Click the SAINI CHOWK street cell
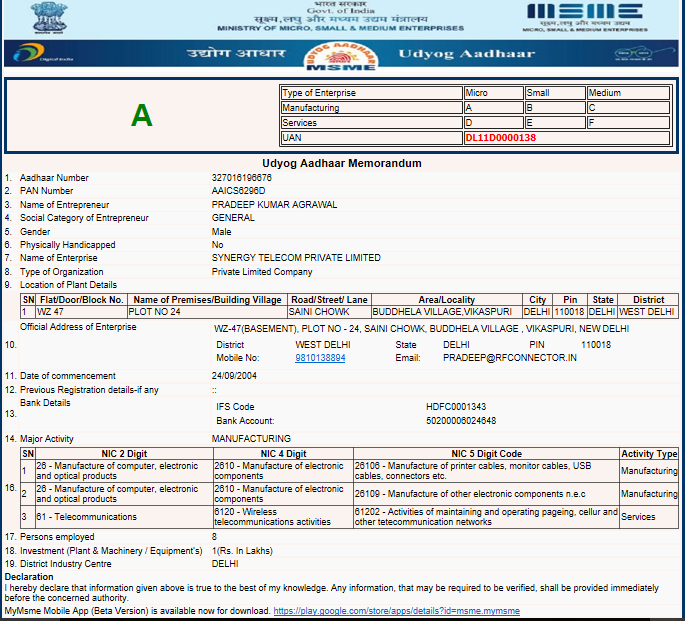The height and width of the screenshot is (621, 685). click(329, 312)
